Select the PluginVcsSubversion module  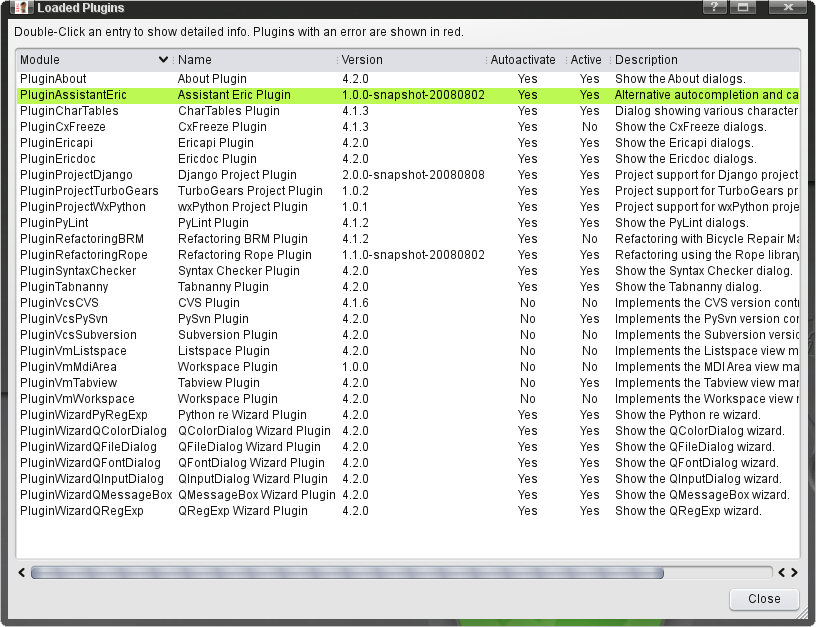click(78, 335)
